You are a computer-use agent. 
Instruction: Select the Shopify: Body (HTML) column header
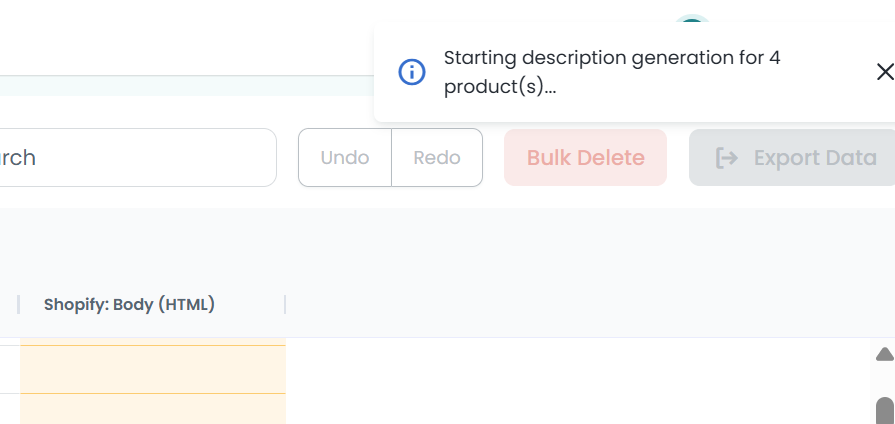(129, 304)
